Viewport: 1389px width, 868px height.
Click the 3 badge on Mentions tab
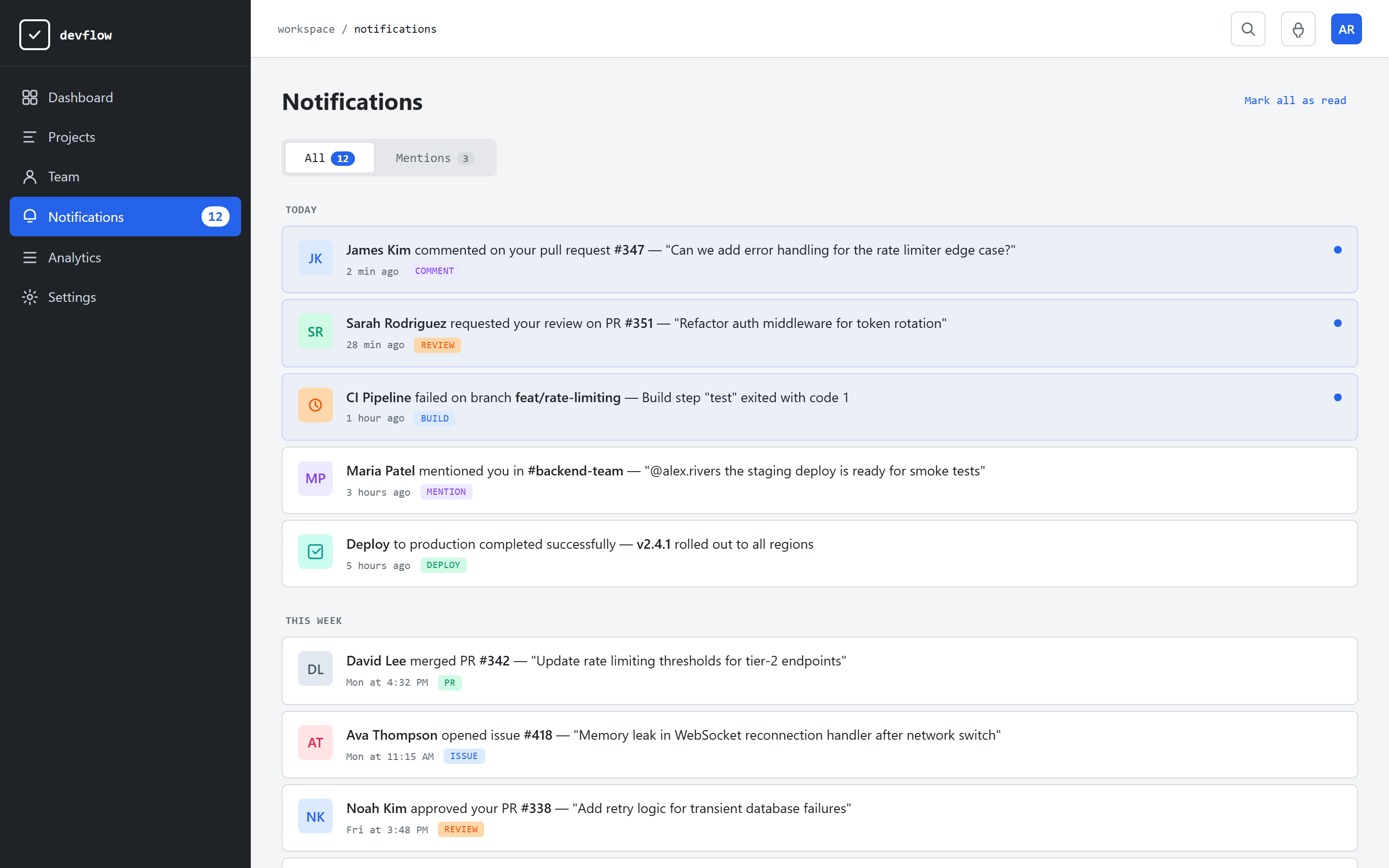465,159
